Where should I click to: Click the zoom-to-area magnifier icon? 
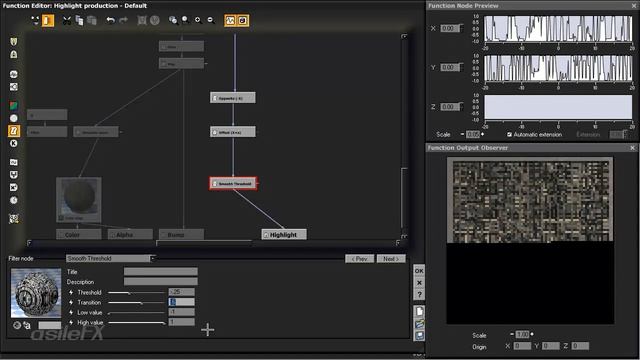(x=173, y=20)
